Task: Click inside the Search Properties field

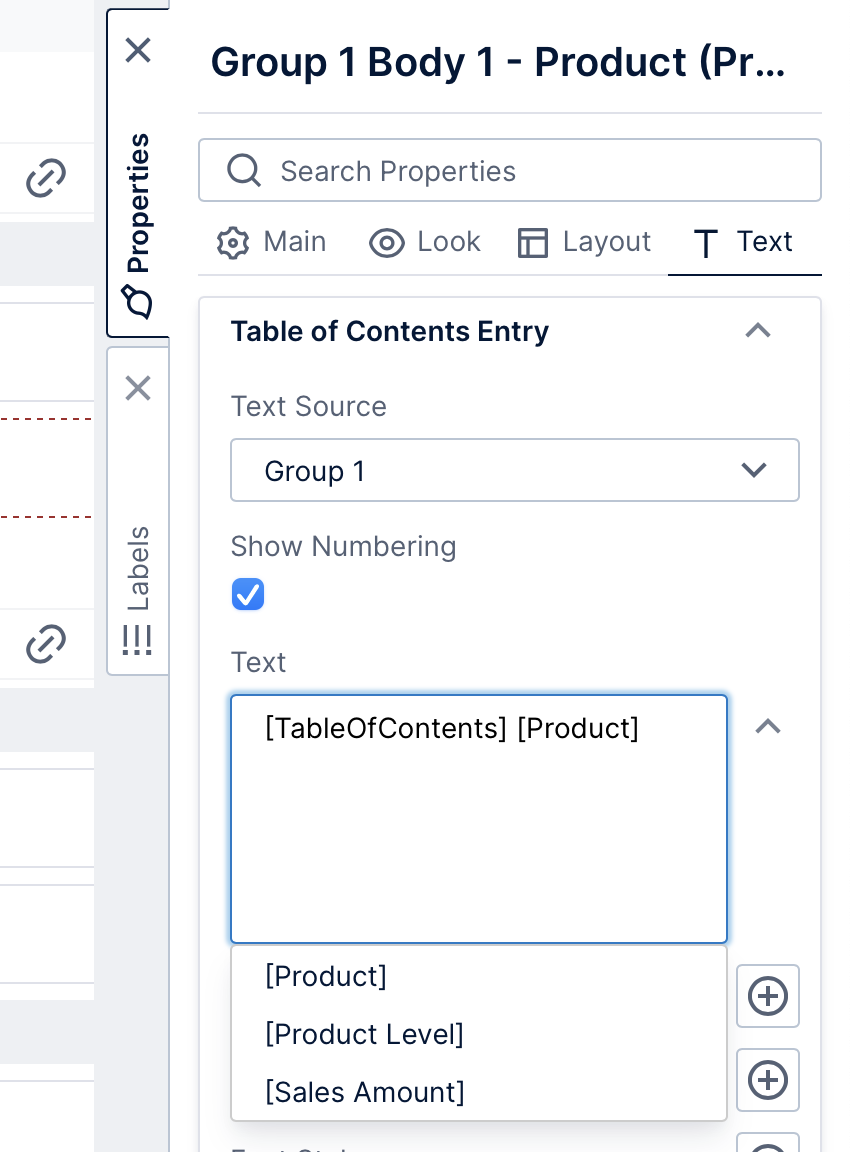Action: [x=450, y=170]
